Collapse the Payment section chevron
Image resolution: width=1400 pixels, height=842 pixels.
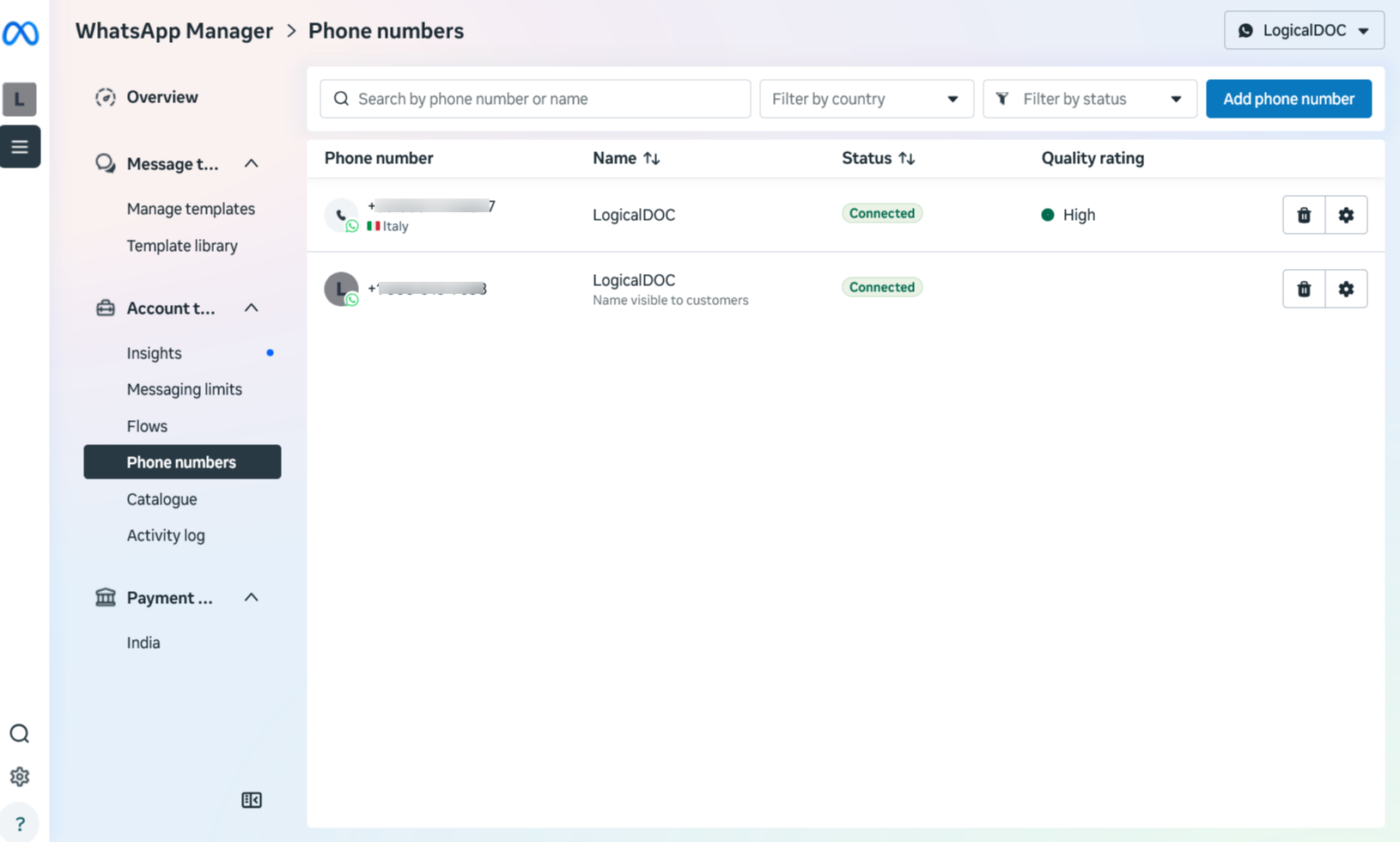pos(251,597)
